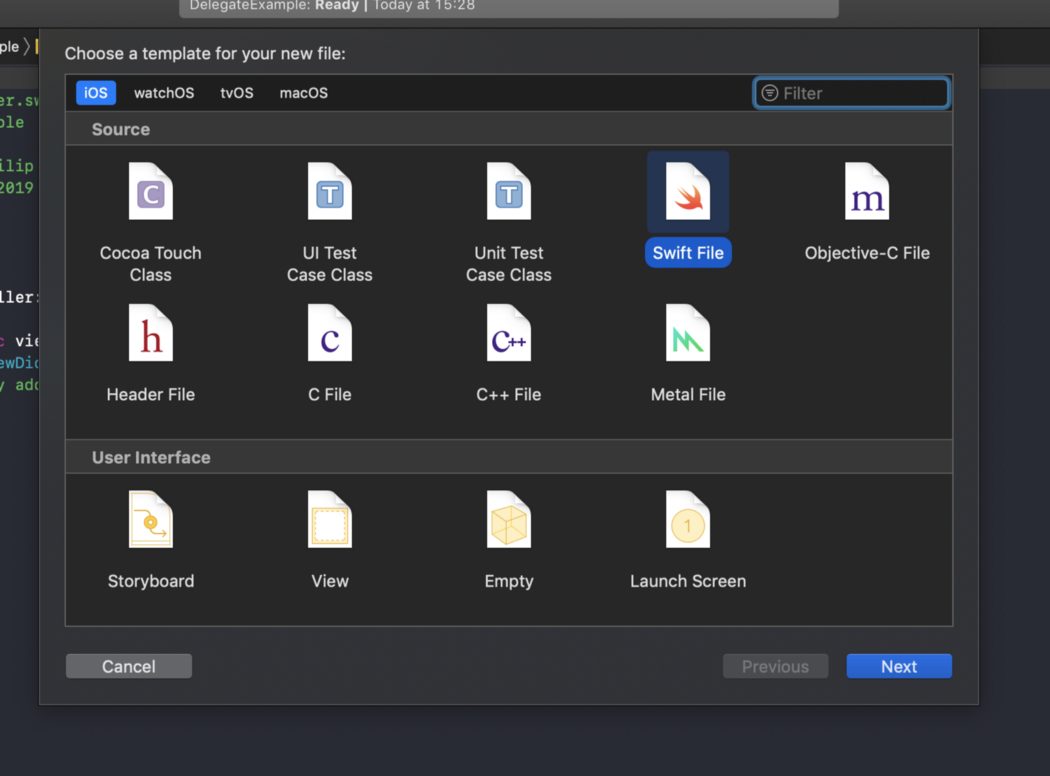The height and width of the screenshot is (776, 1050).
Task: Select the Swift File template icon
Action: point(688,191)
